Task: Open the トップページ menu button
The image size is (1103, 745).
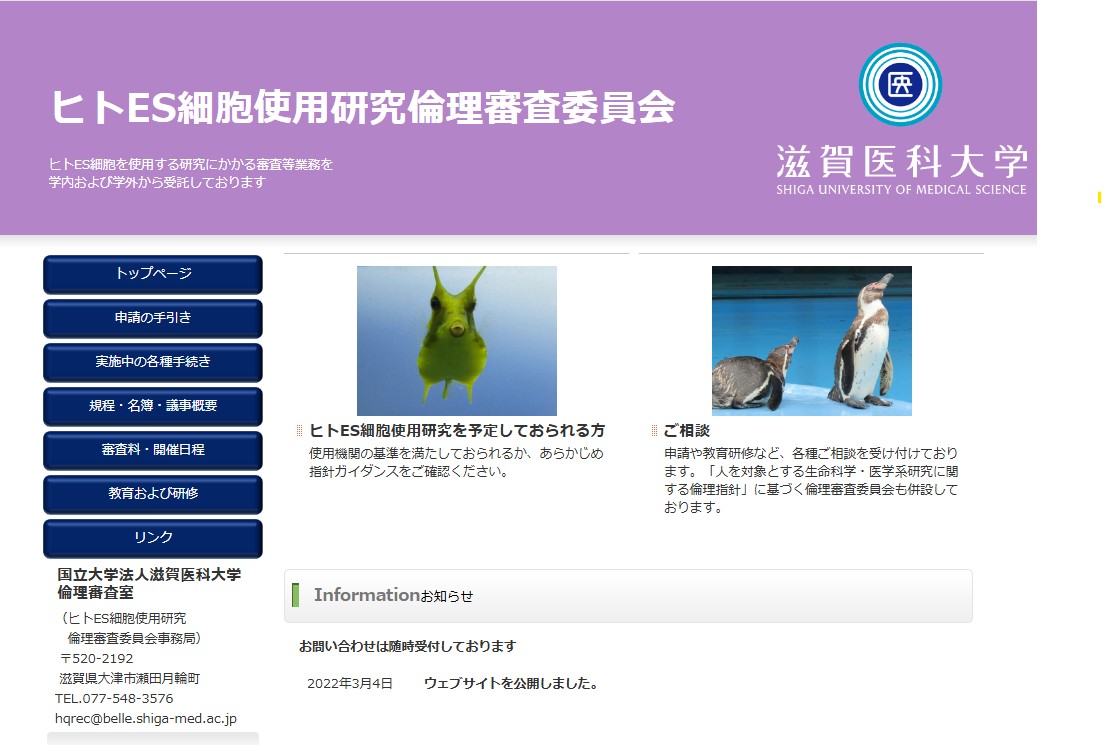Action: pos(153,274)
